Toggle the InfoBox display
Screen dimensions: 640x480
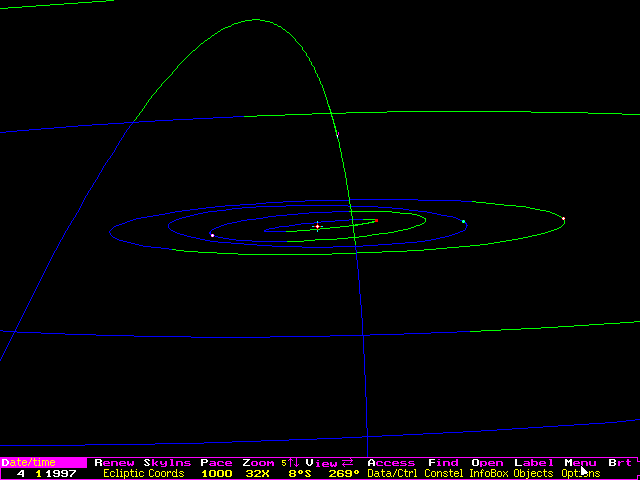pyautogui.click(x=489, y=473)
